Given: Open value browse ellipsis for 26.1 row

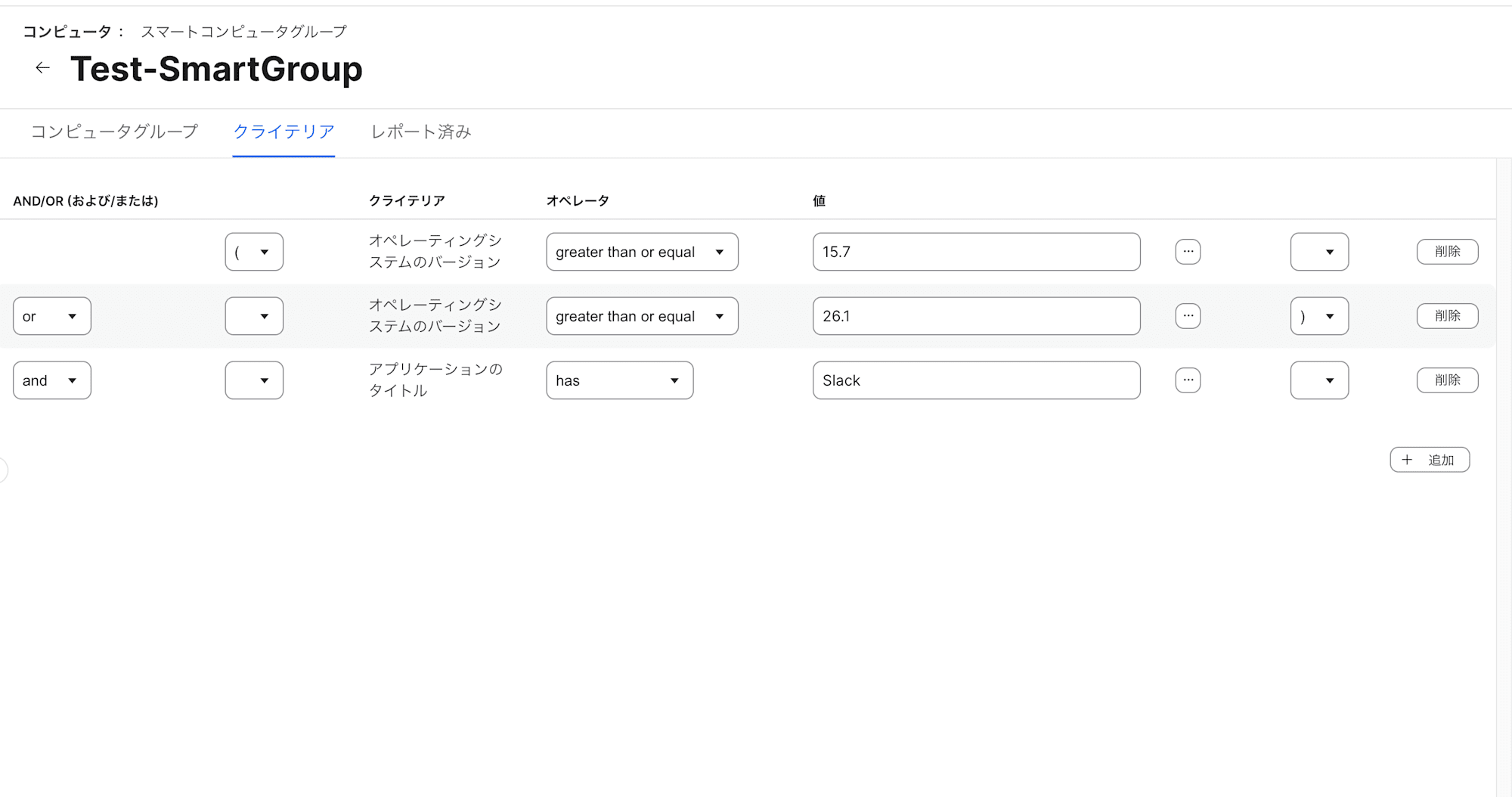Looking at the screenshot, I should click(x=1188, y=316).
